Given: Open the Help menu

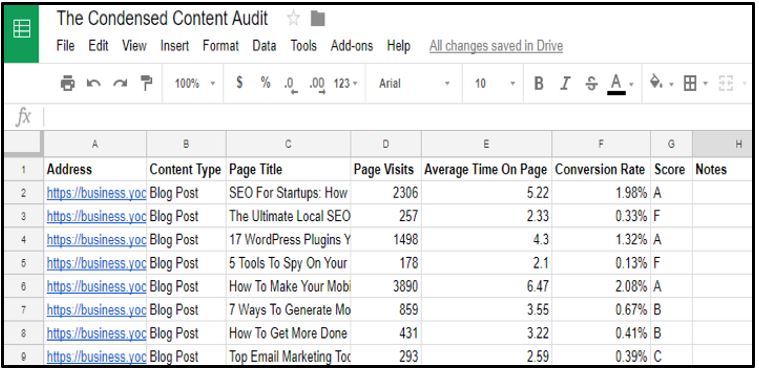Looking at the screenshot, I should click(398, 46).
